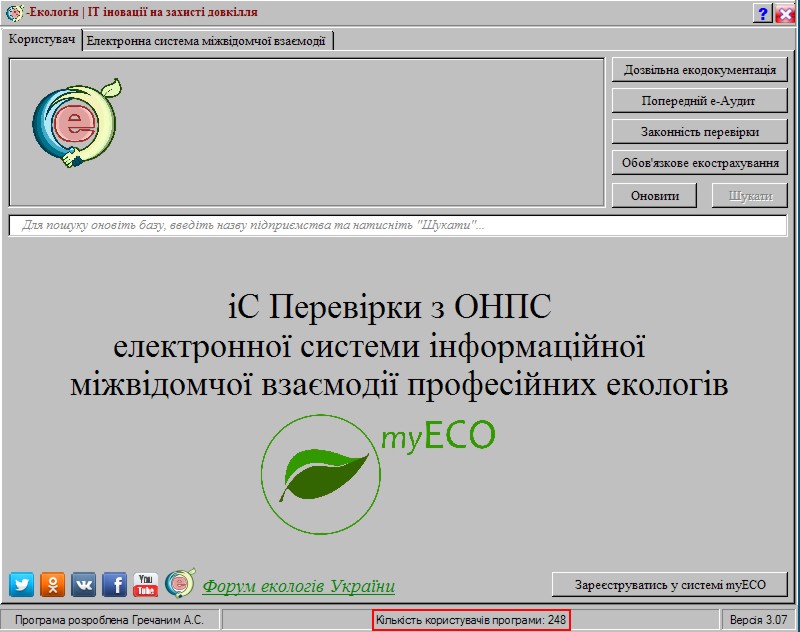Click the large e-Ecology logo in top panel
Screen dimensions: 800x632
tap(77, 123)
